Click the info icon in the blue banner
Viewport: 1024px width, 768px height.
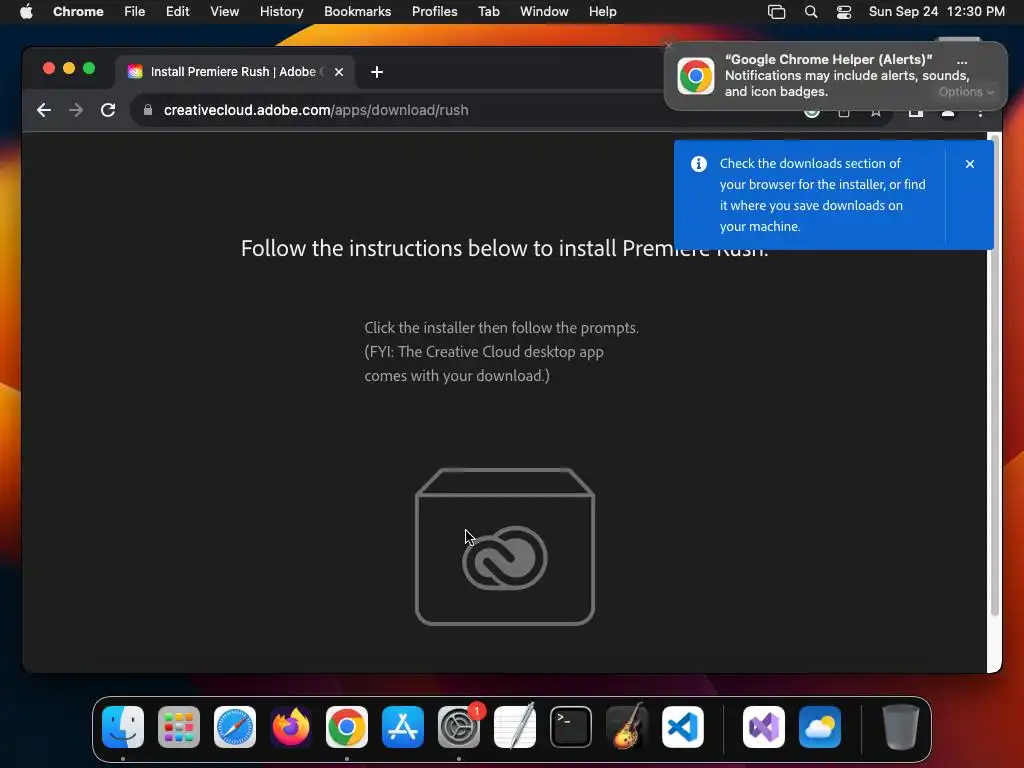pos(699,164)
